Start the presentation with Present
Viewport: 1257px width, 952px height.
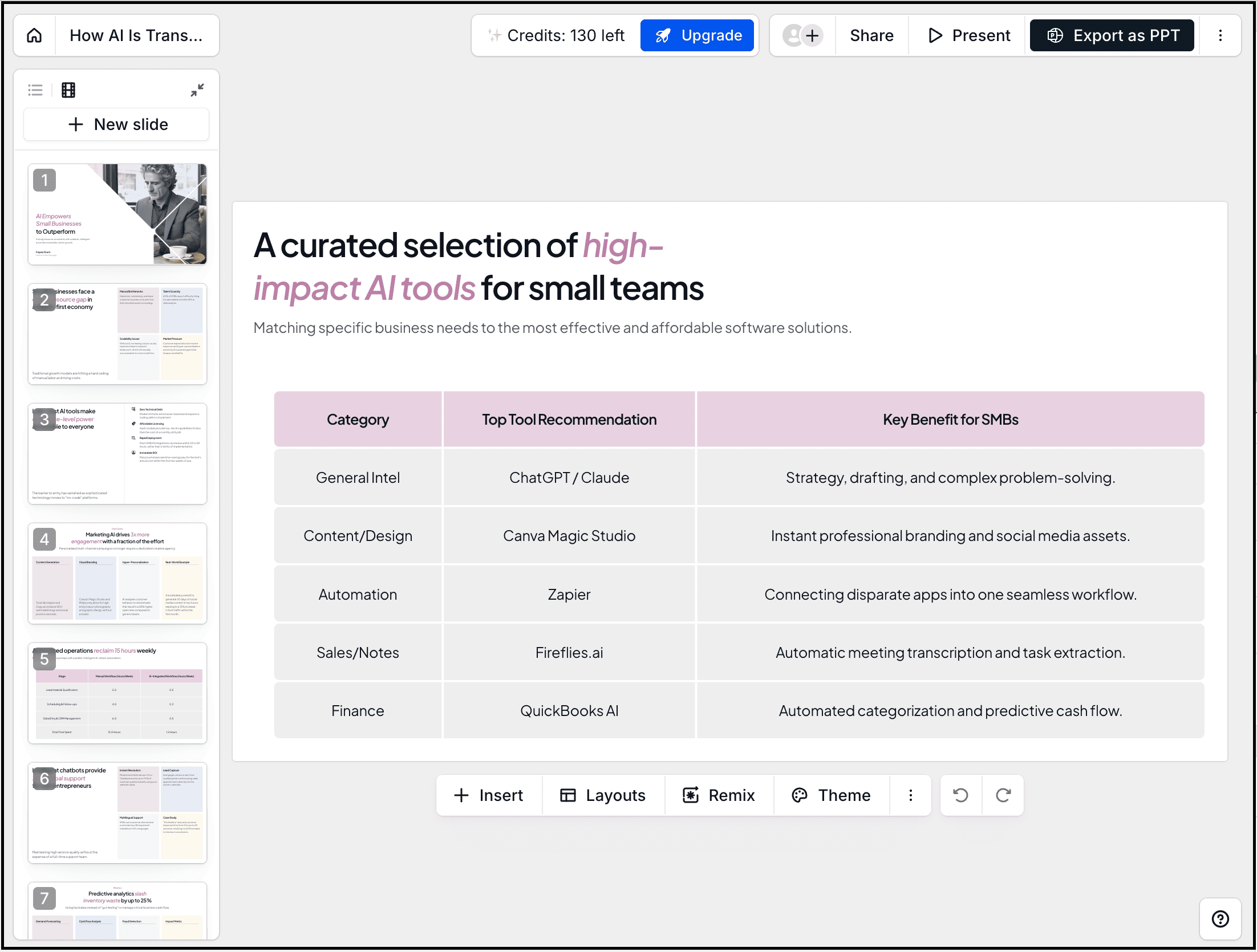pyautogui.click(x=968, y=35)
